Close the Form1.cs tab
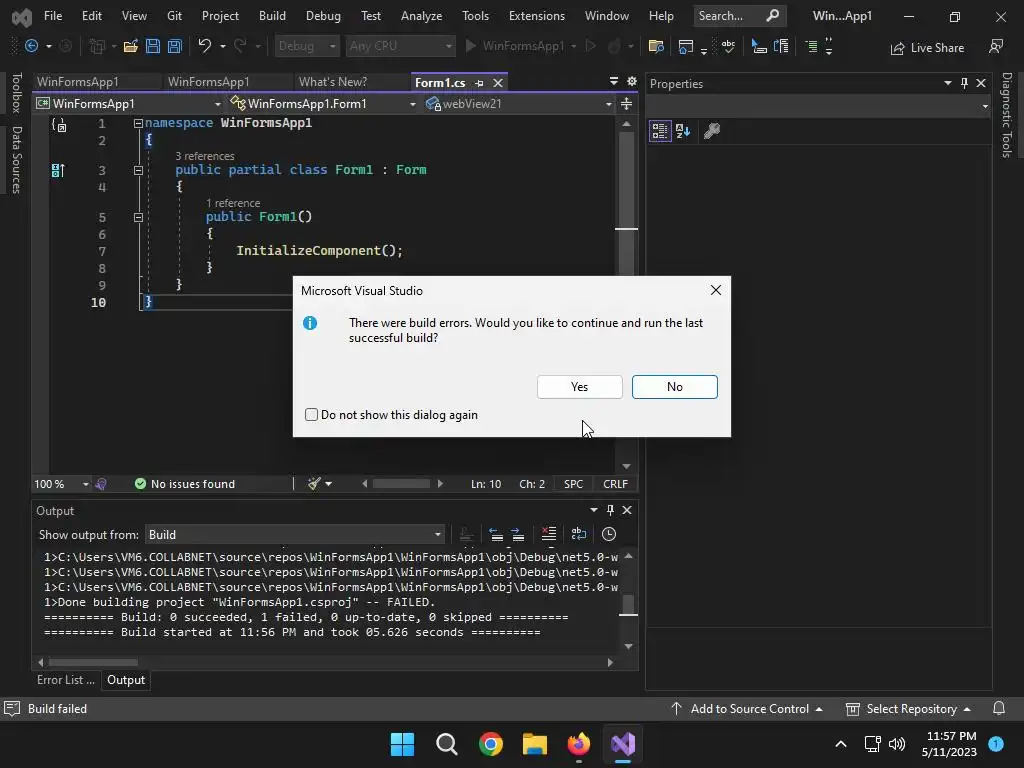This screenshot has width=1024, height=768. coord(498,83)
